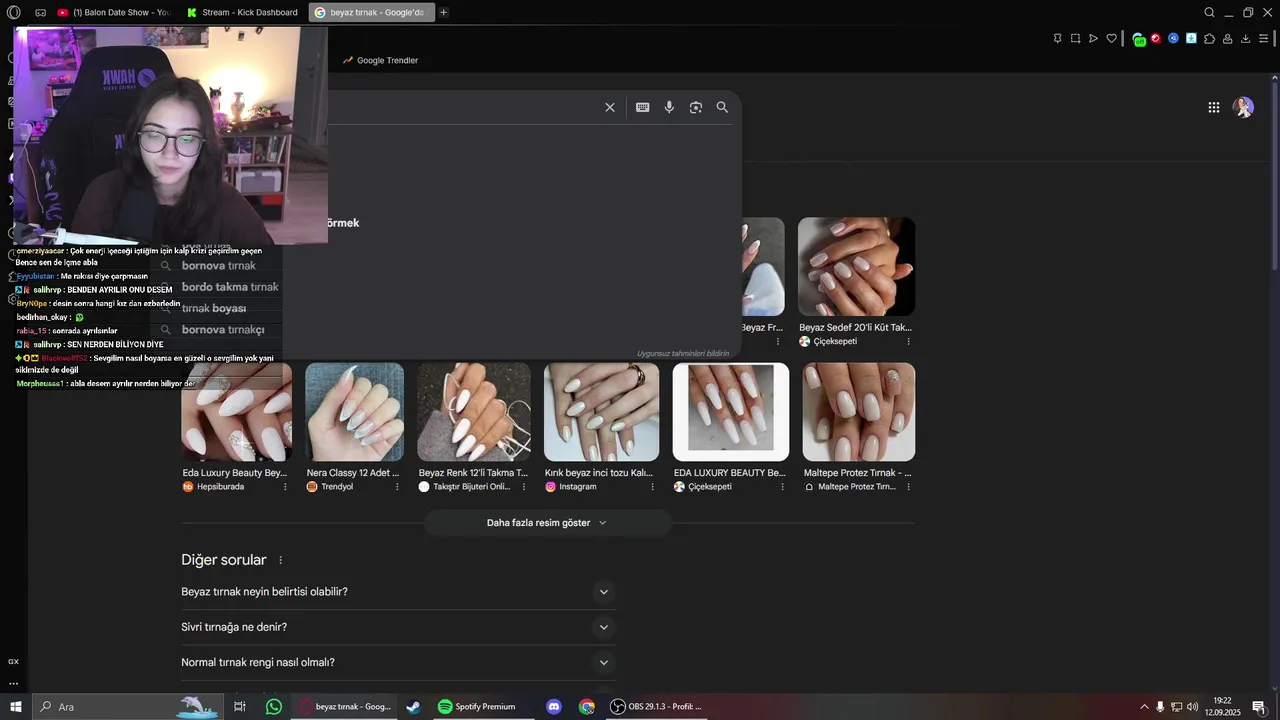Click the pinboard pin icon in toolbar
1280x720 pixels.
pos(1057,38)
